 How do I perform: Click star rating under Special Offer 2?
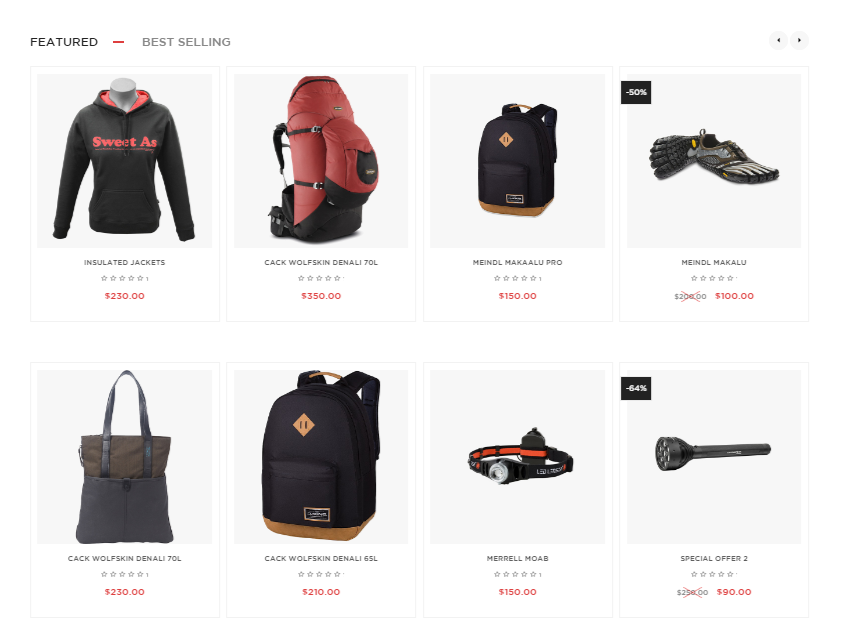pos(712,574)
